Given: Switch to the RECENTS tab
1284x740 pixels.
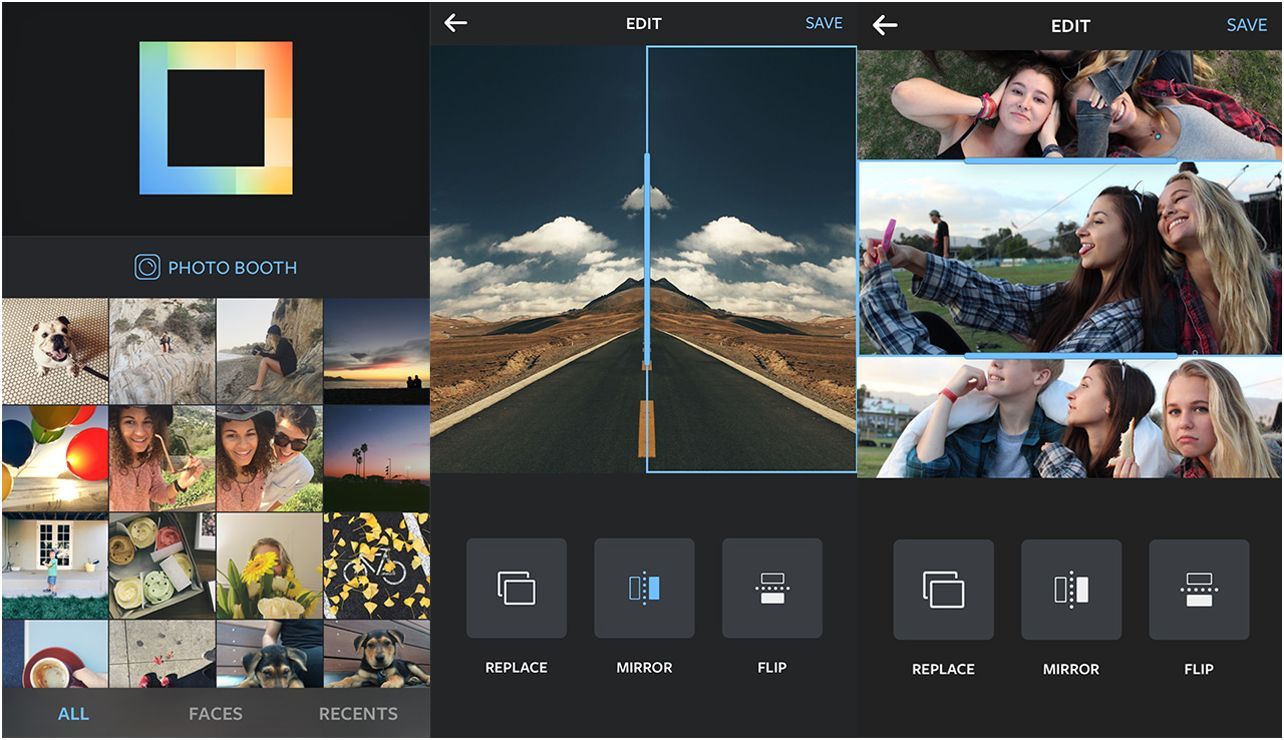Looking at the screenshot, I should pos(360,714).
